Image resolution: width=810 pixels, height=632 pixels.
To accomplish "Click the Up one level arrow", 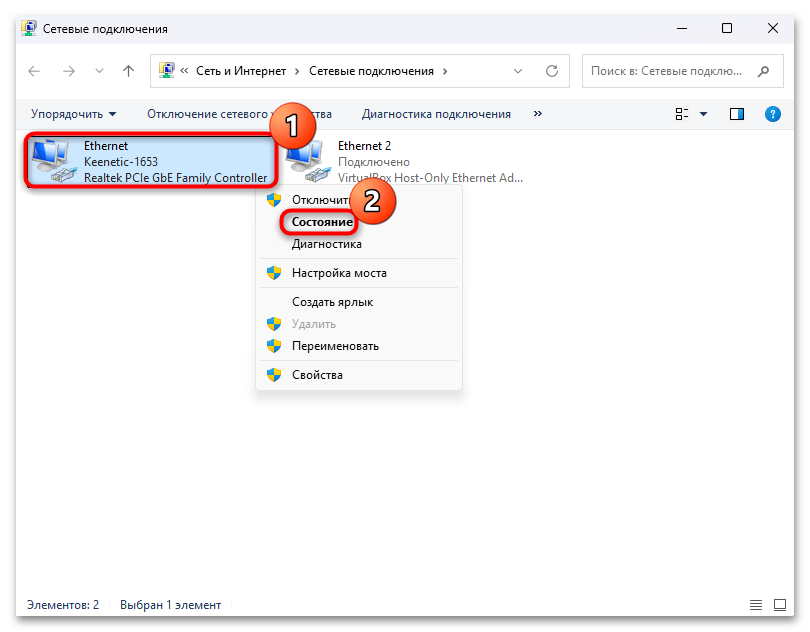I will tap(128, 72).
